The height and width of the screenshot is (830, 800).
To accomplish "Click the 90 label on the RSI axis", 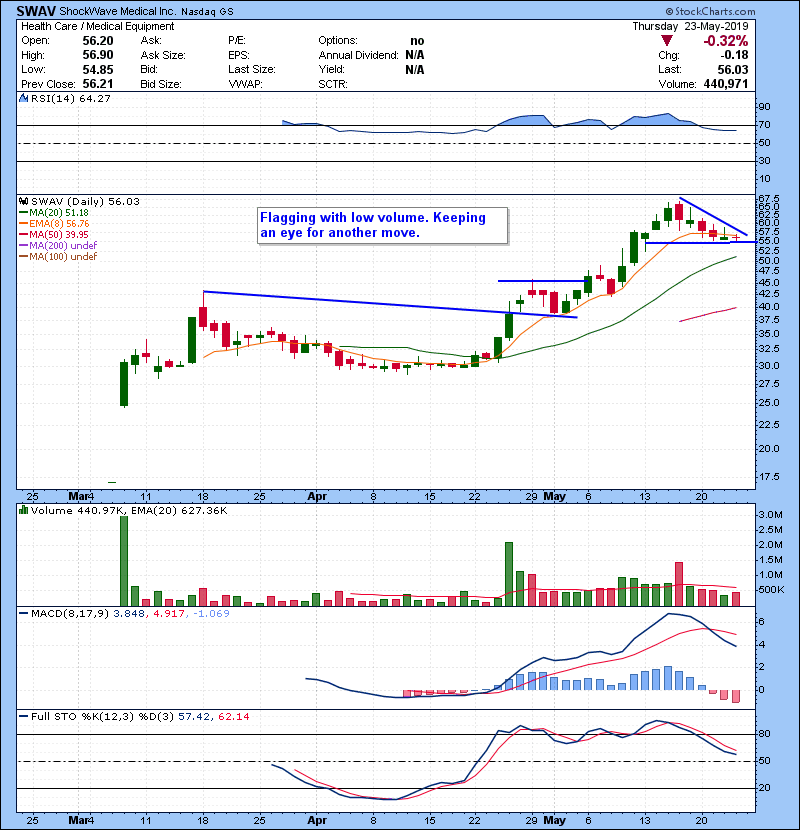I will tap(765, 107).
